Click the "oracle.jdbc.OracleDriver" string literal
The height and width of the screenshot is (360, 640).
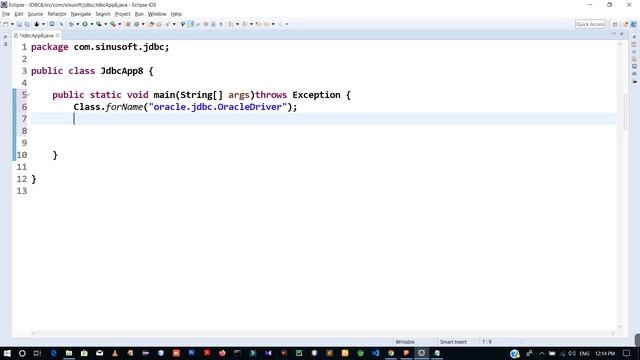[x=218, y=107]
